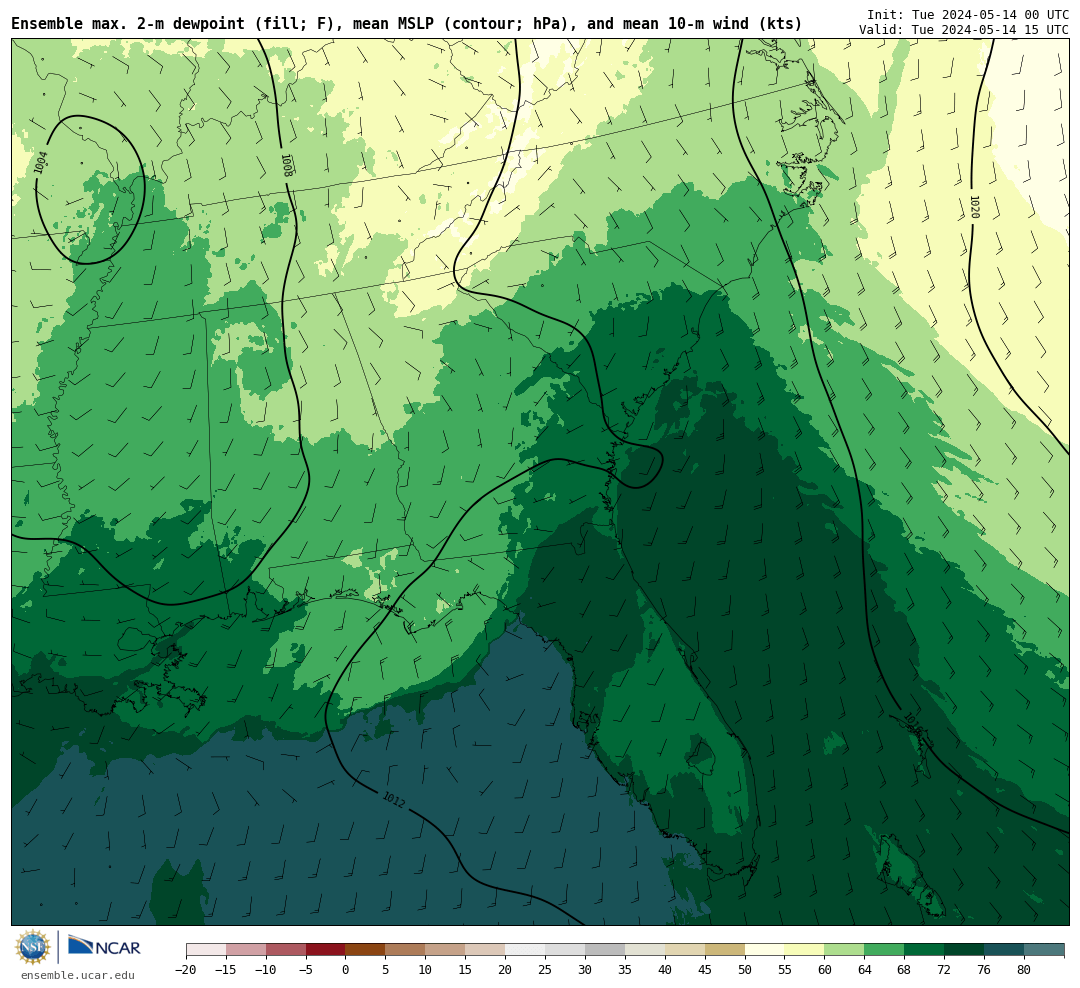Viewport: 1080px width, 988px height.
Task: Pick the khaki swatch between 45 and 50
Action: pos(725,950)
